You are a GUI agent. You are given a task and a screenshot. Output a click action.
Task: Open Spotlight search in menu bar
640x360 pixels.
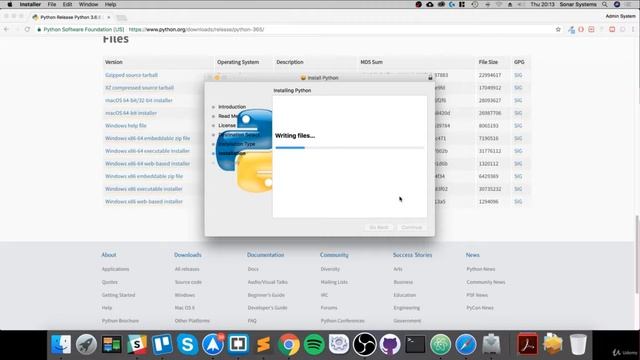click(x=605, y=4)
